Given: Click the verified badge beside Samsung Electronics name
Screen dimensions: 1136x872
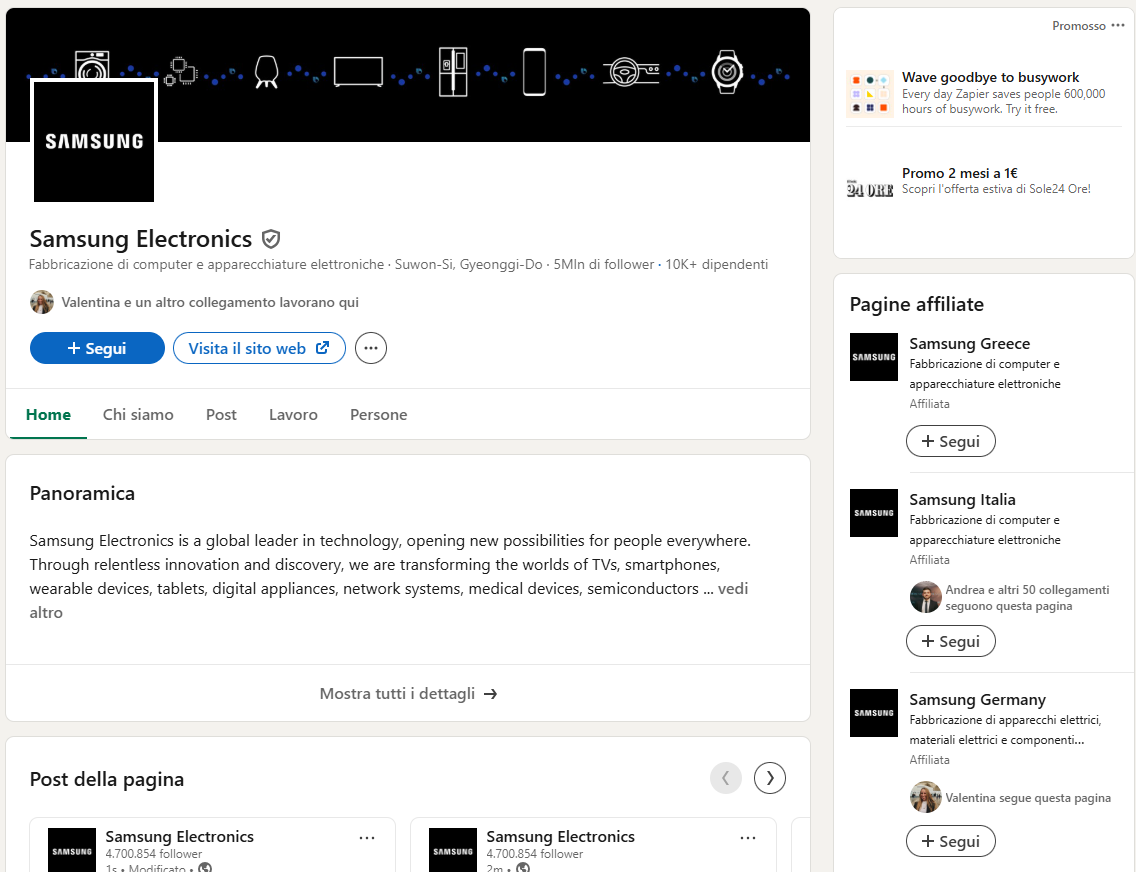Looking at the screenshot, I should pos(271,239).
